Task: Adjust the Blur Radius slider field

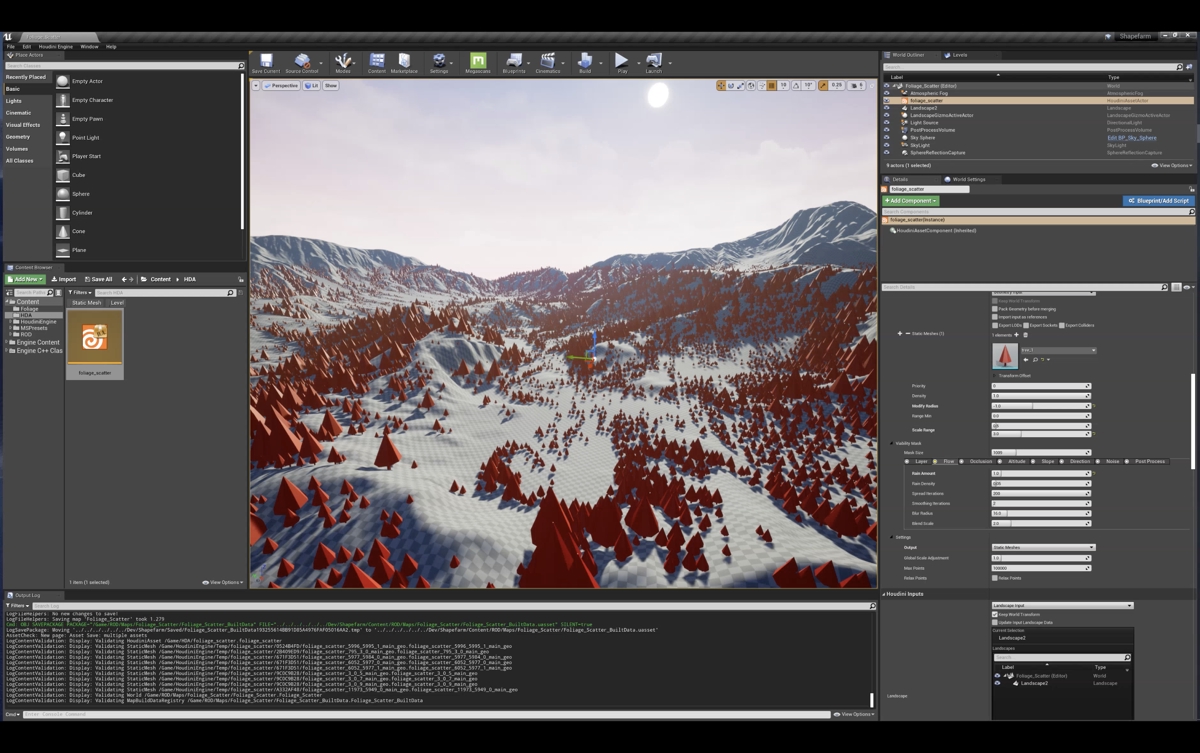Action: coord(1041,513)
